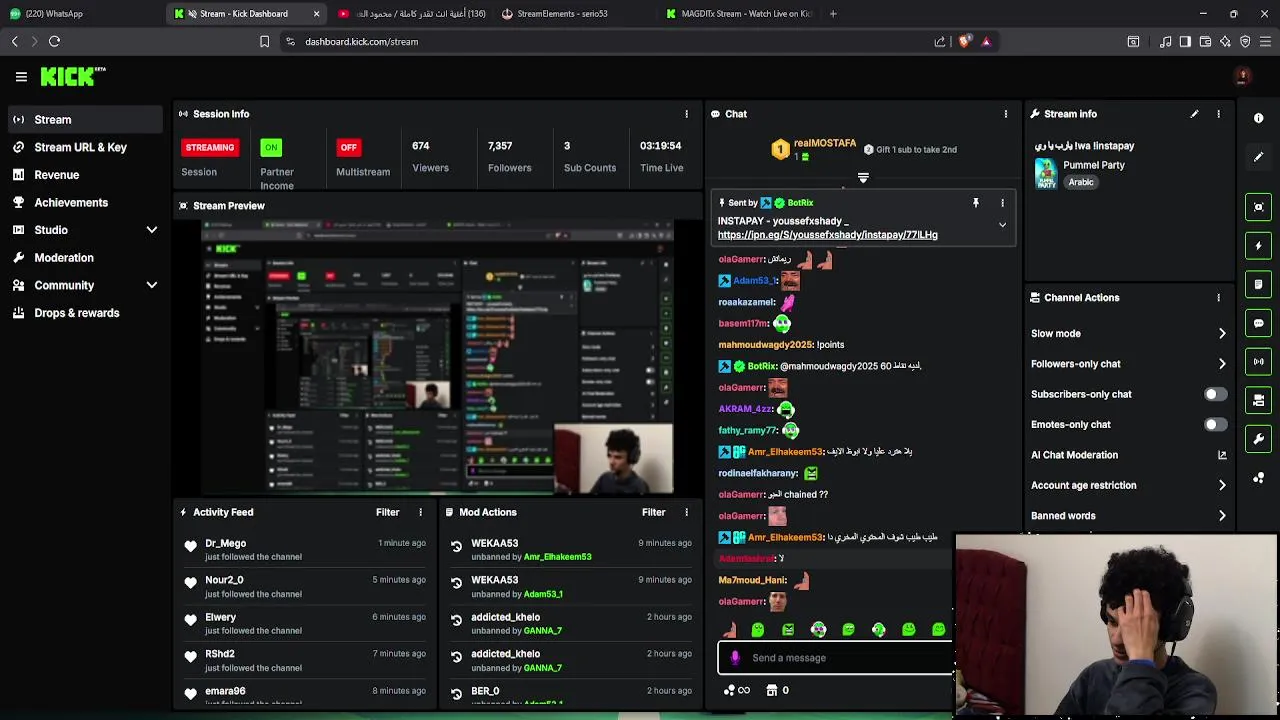The height and width of the screenshot is (720, 1280).
Task: Open Stream info three-dot options
Action: point(1218,114)
